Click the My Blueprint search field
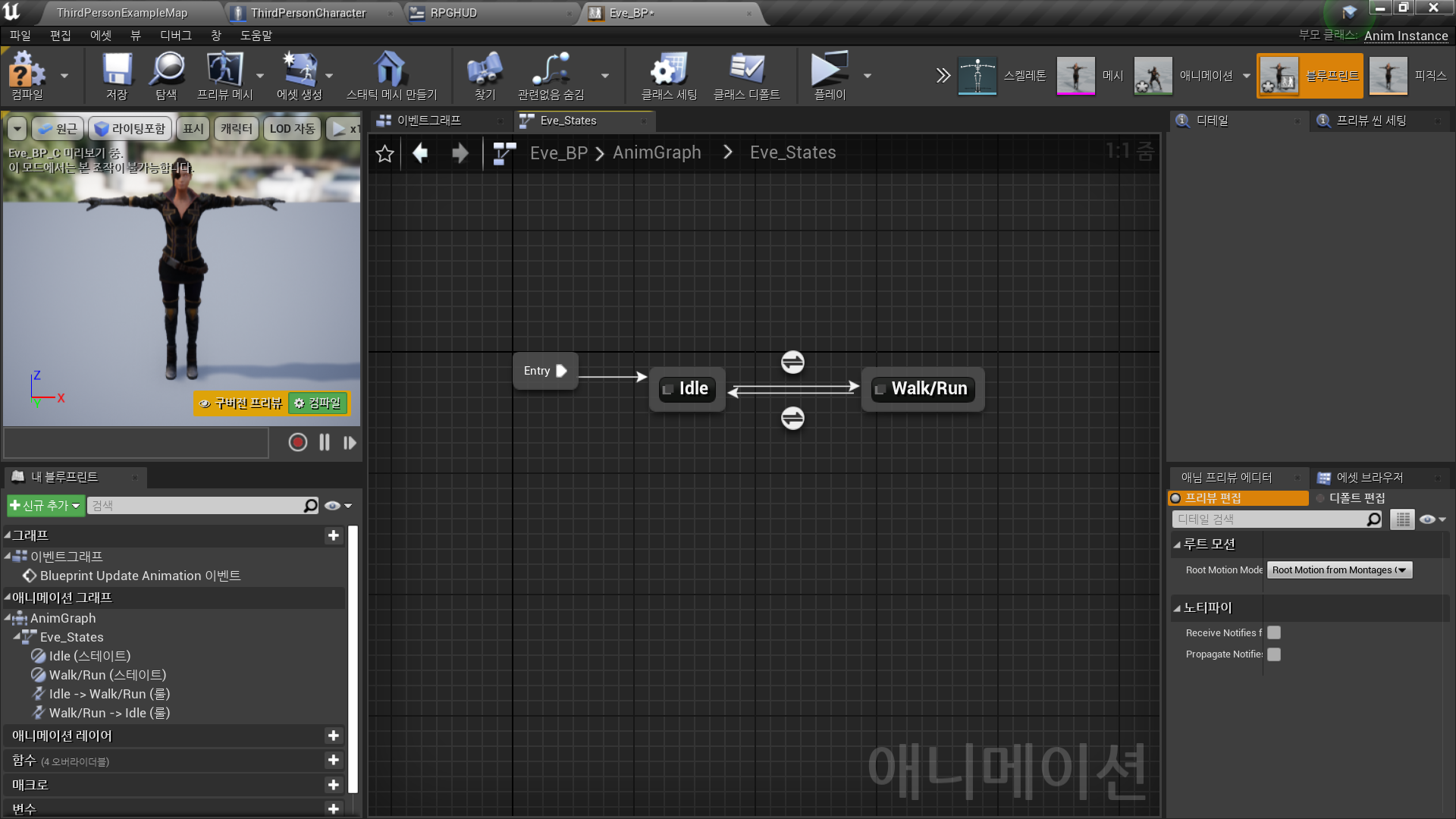This screenshot has height=819, width=1456. pyautogui.click(x=196, y=506)
